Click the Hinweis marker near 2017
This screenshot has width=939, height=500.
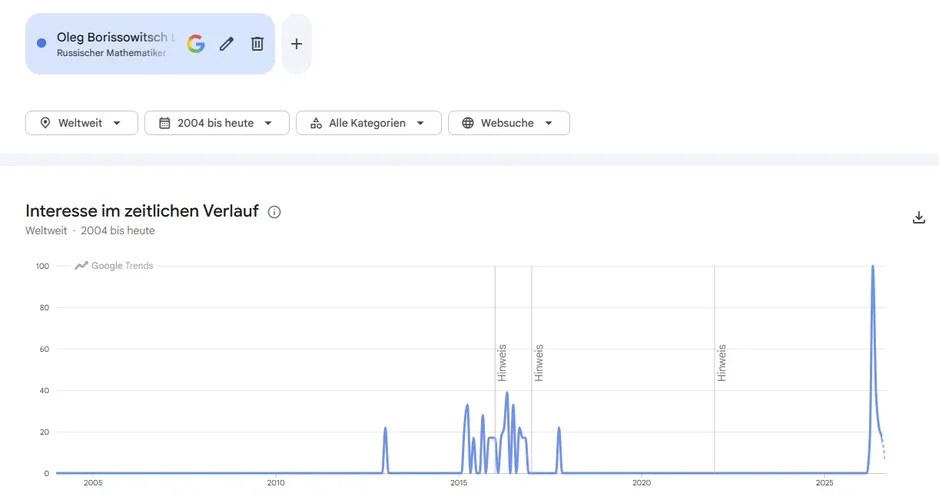pyautogui.click(x=538, y=363)
